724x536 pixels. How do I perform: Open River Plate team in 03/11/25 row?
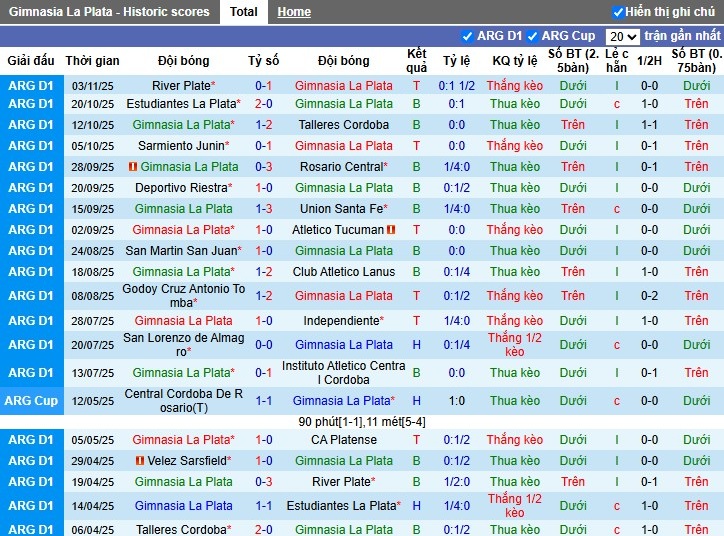[181, 86]
